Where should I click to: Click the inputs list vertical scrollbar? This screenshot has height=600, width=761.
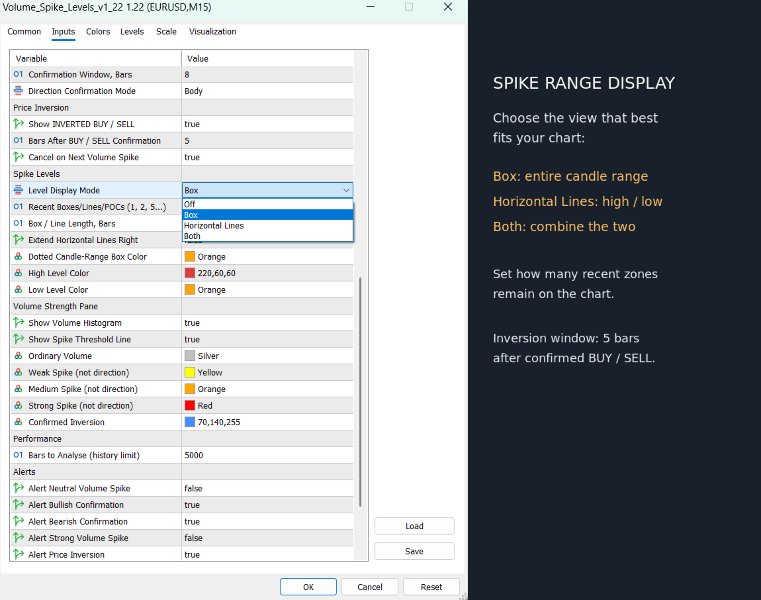[x=360, y=391]
